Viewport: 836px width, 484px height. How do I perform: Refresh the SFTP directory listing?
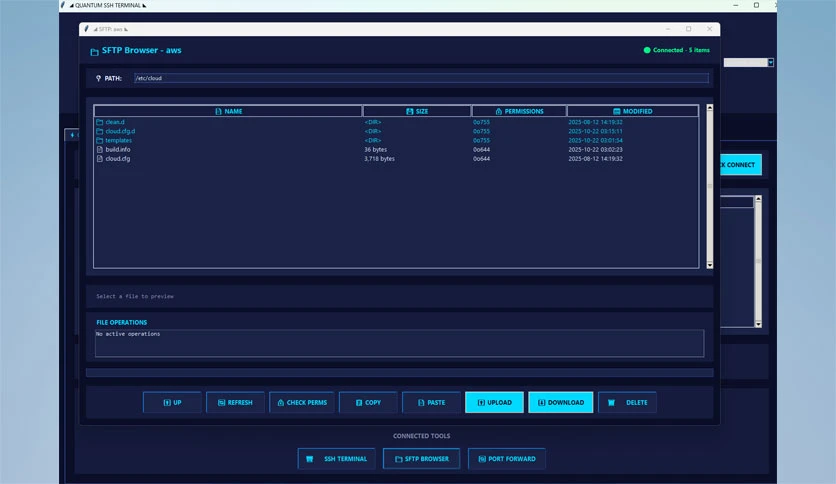click(x=235, y=402)
